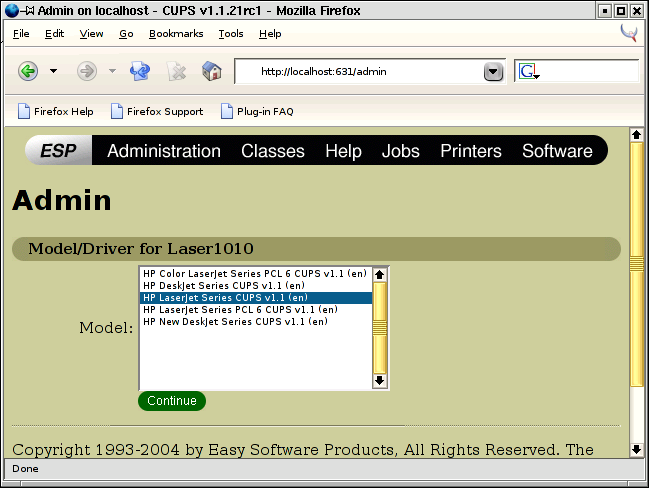Click the Google search engine icon

(x=529, y=71)
